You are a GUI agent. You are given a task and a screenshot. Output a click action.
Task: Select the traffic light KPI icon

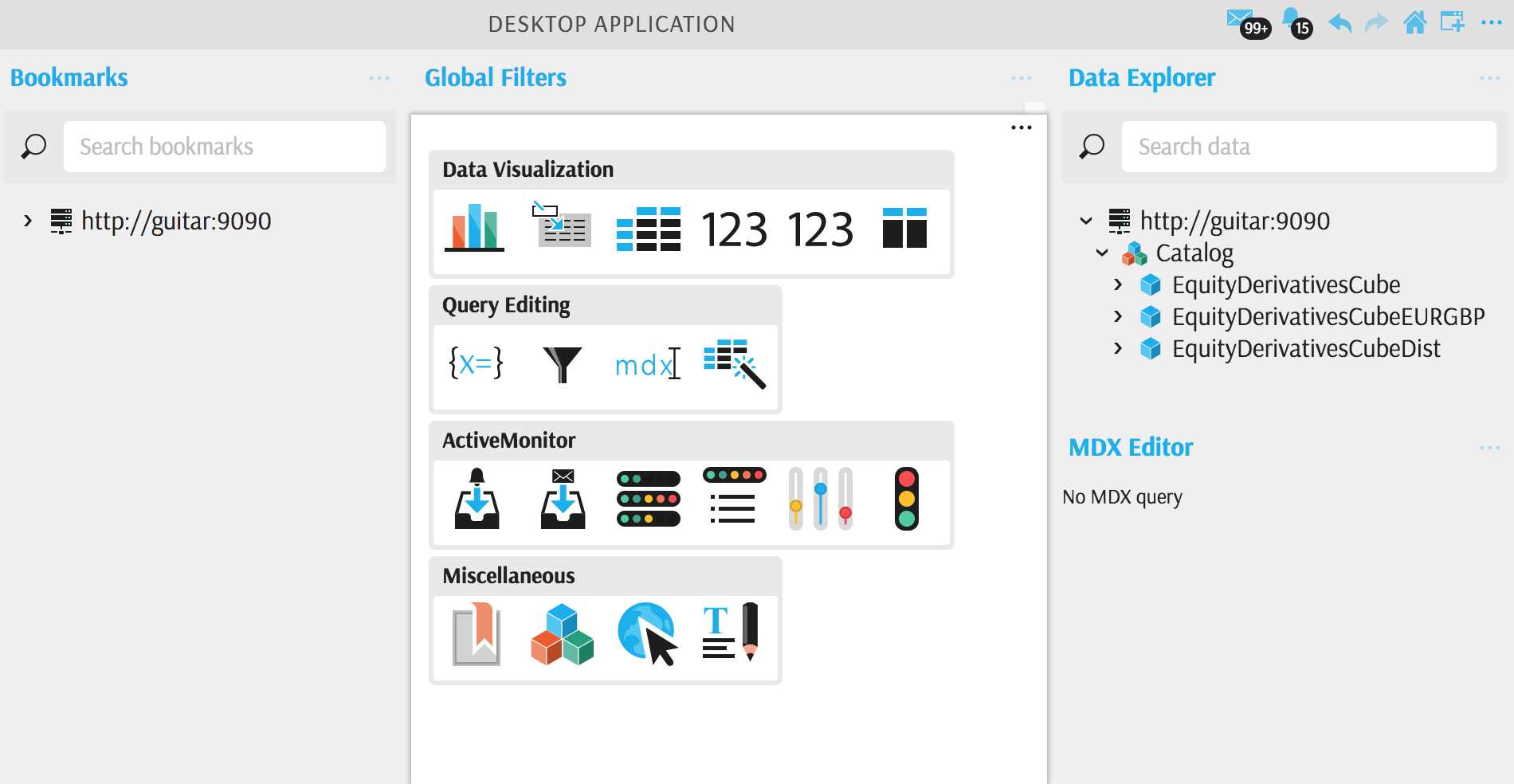point(906,499)
